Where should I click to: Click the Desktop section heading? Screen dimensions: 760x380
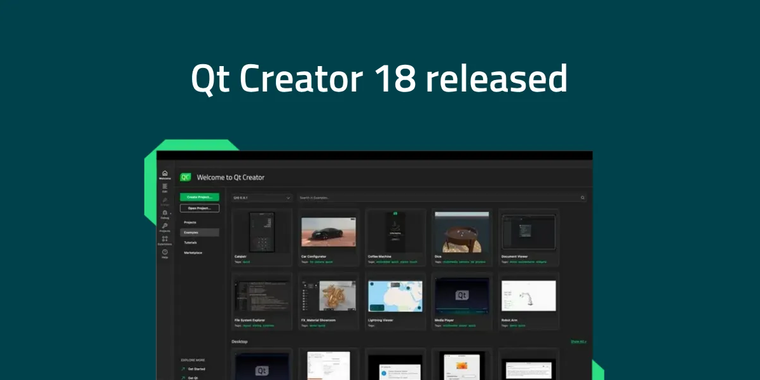[239, 342]
